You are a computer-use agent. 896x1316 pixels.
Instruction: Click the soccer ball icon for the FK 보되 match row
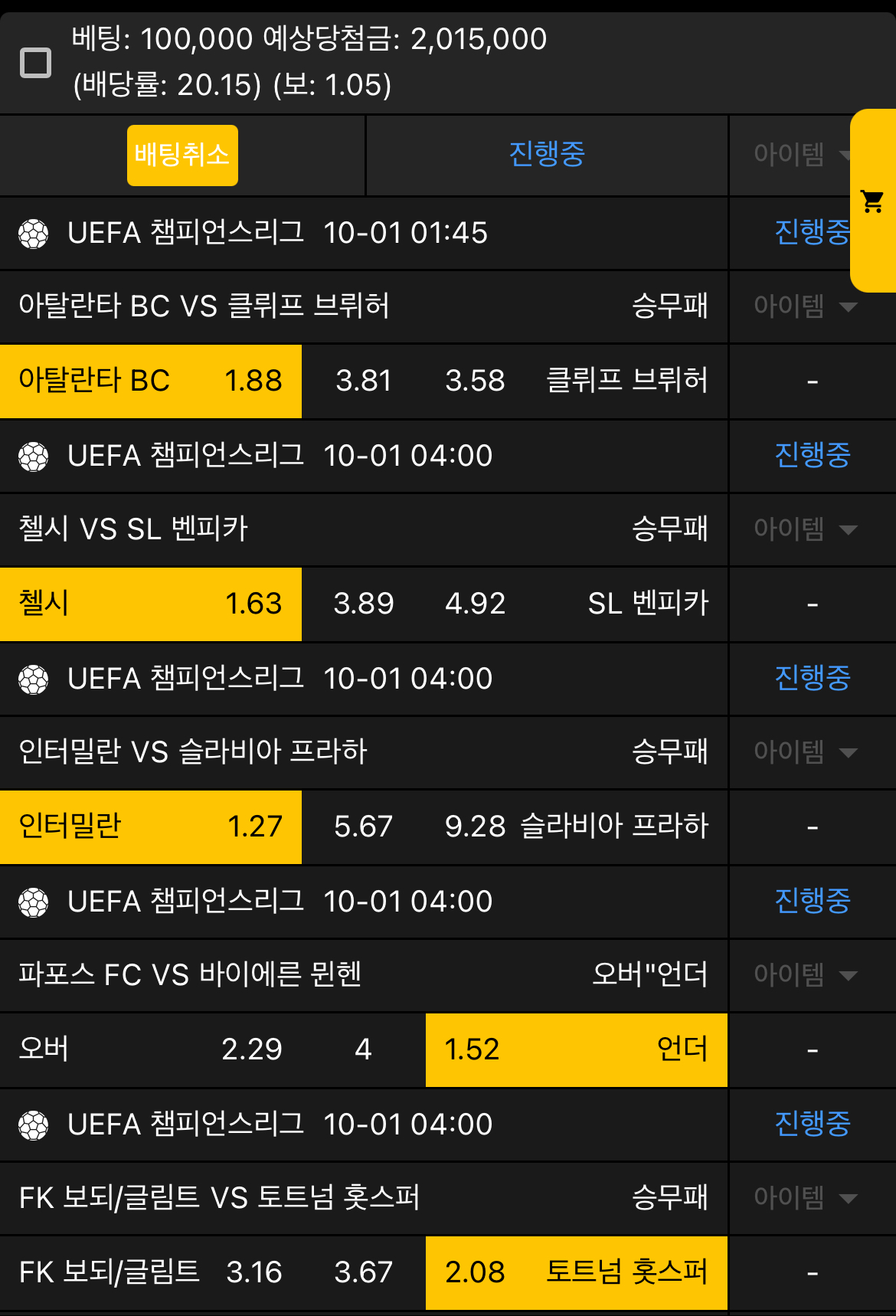(34, 1124)
